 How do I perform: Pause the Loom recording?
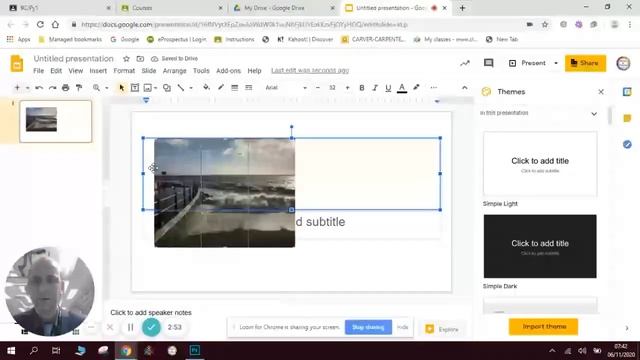[x=130, y=327]
